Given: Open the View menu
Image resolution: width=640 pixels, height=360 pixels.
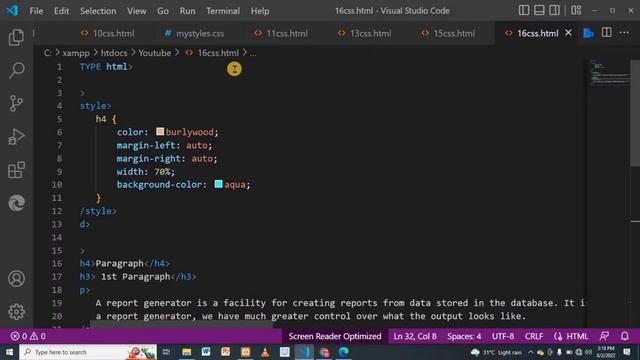Looking at the screenshot, I should (x=136, y=11).
